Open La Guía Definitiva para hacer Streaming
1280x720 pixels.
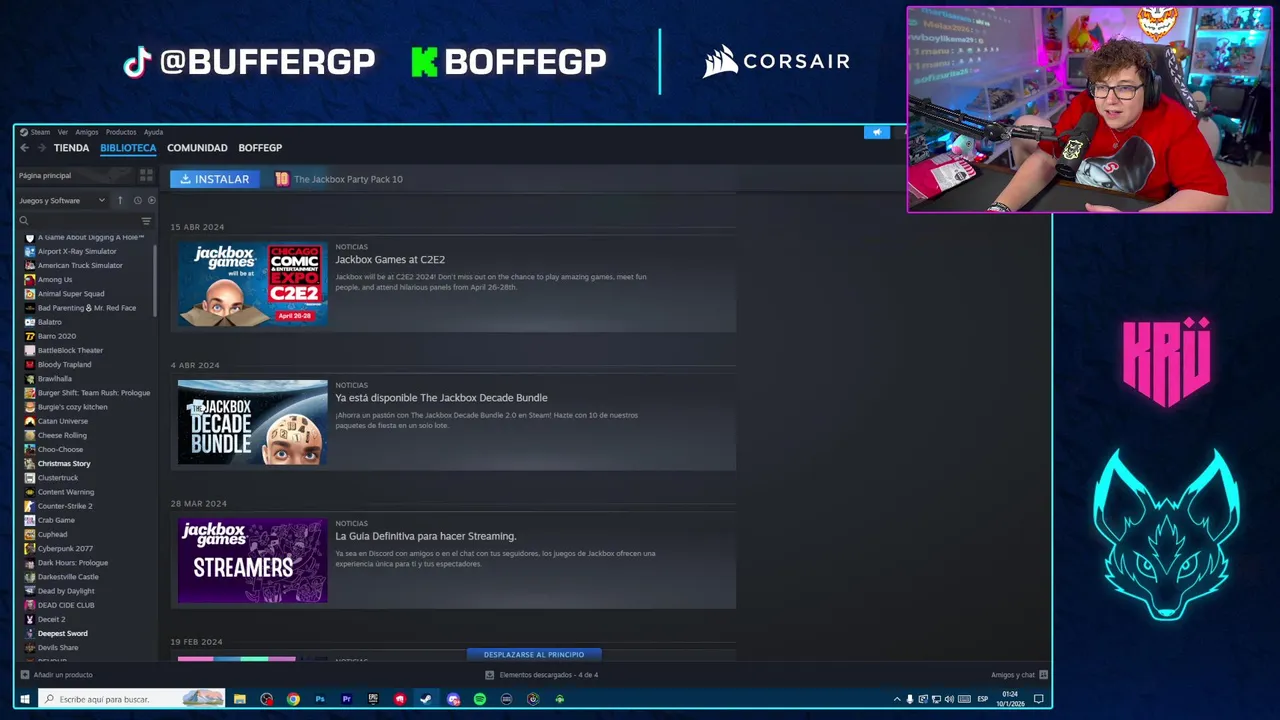pos(425,536)
